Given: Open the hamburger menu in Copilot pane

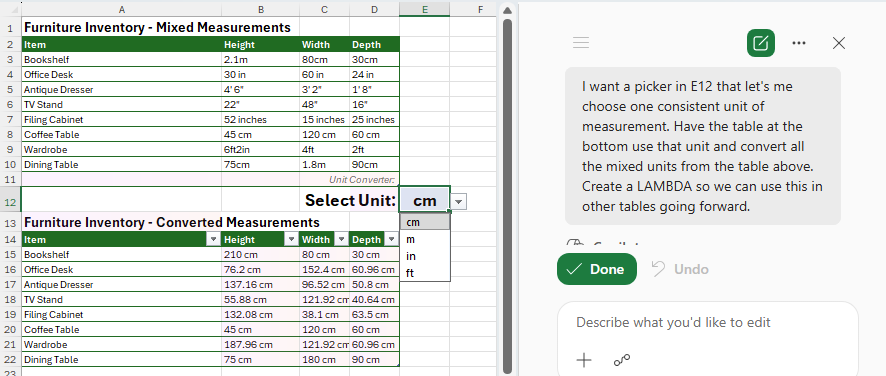Looking at the screenshot, I should pyautogui.click(x=581, y=42).
